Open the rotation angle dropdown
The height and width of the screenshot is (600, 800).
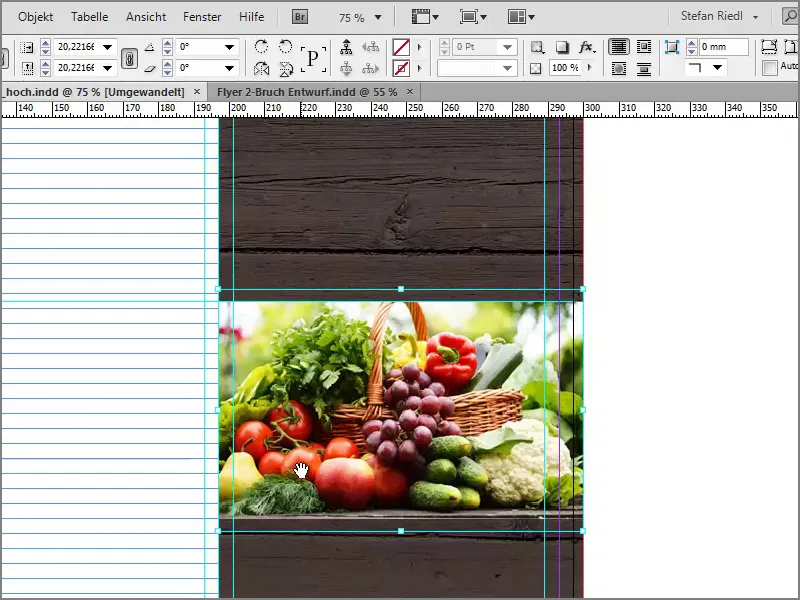pyautogui.click(x=230, y=47)
